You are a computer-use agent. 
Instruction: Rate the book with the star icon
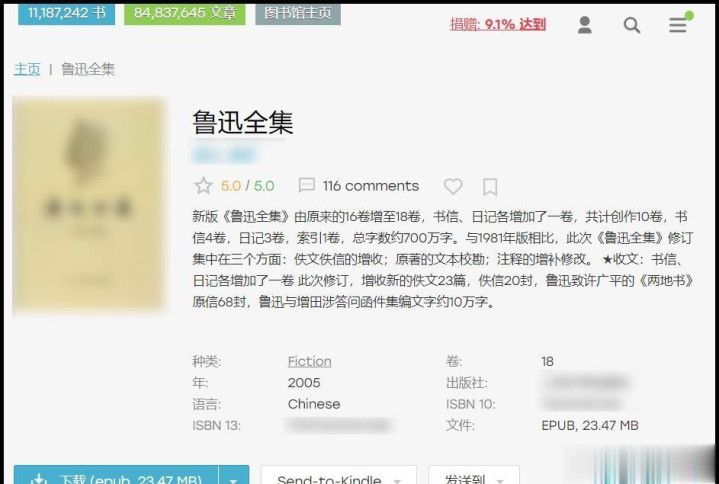click(x=203, y=186)
